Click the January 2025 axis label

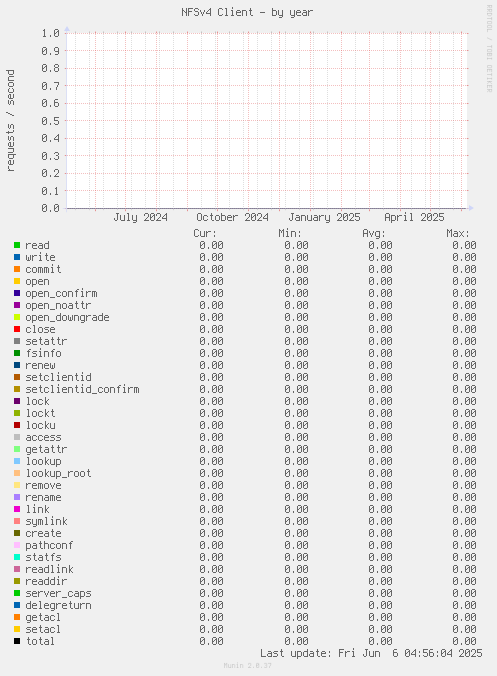pyautogui.click(x=324, y=217)
